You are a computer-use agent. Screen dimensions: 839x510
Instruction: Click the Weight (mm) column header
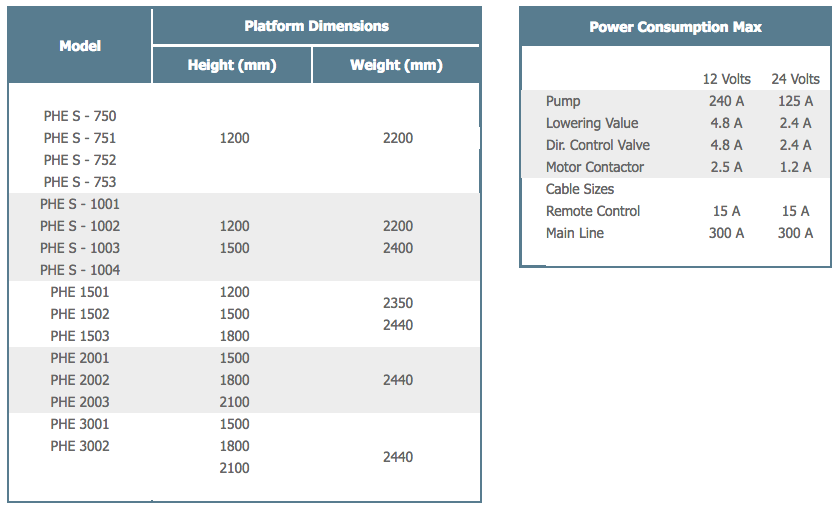396,65
